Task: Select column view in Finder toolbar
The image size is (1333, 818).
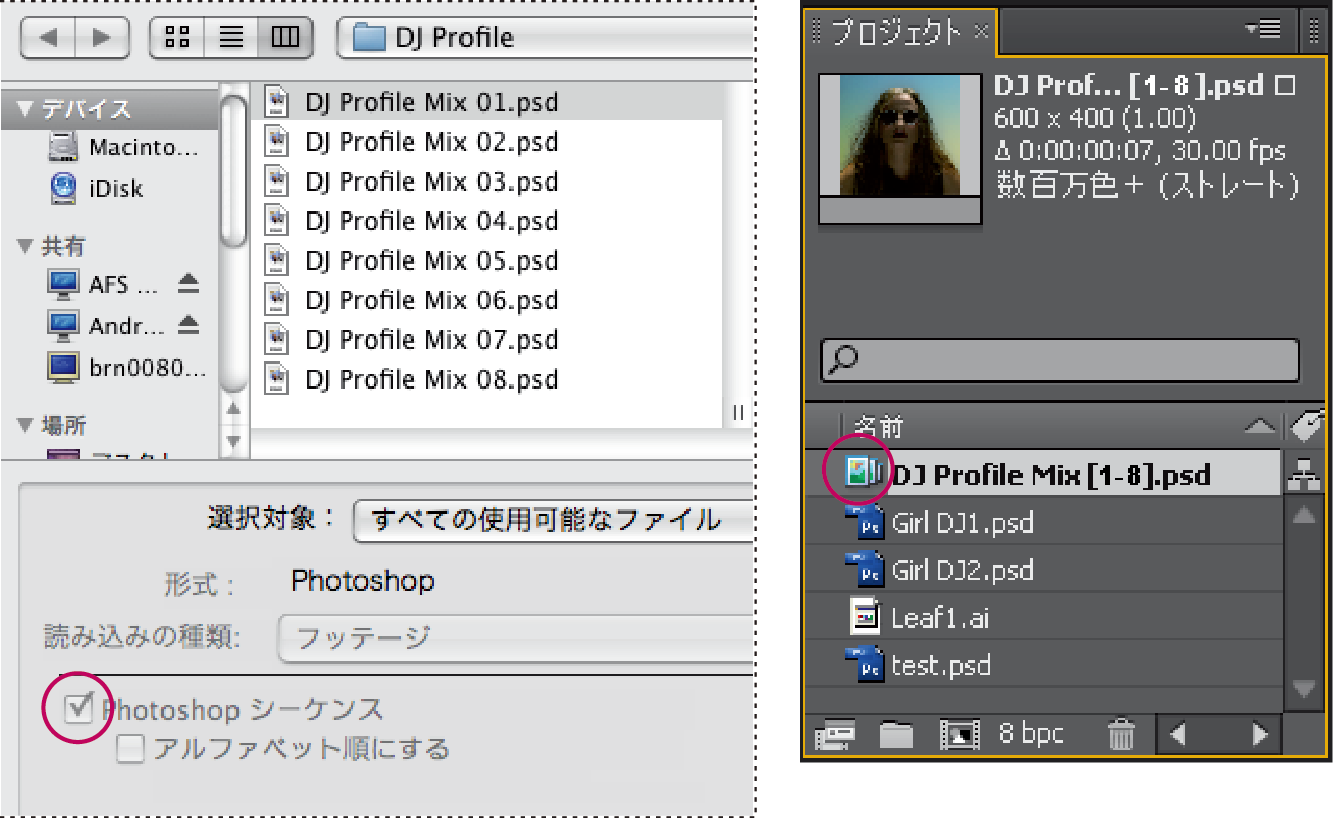Action: 284,37
